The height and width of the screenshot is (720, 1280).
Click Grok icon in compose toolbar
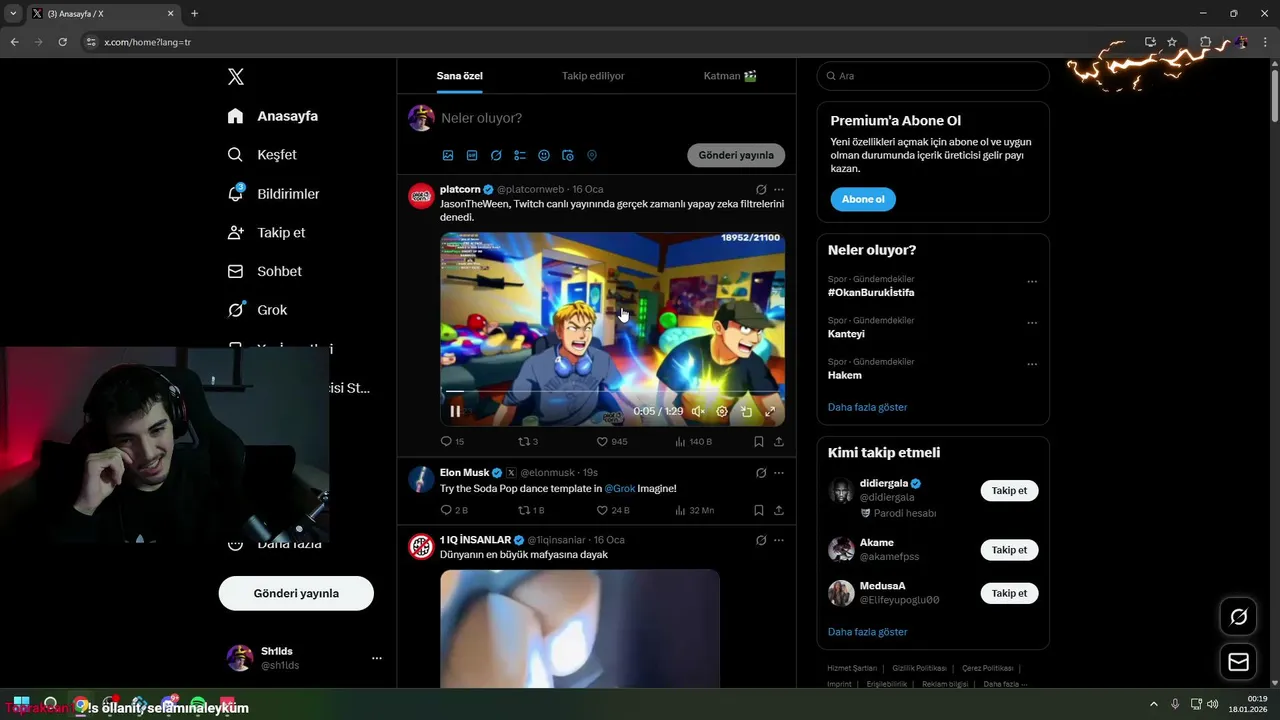click(x=496, y=156)
